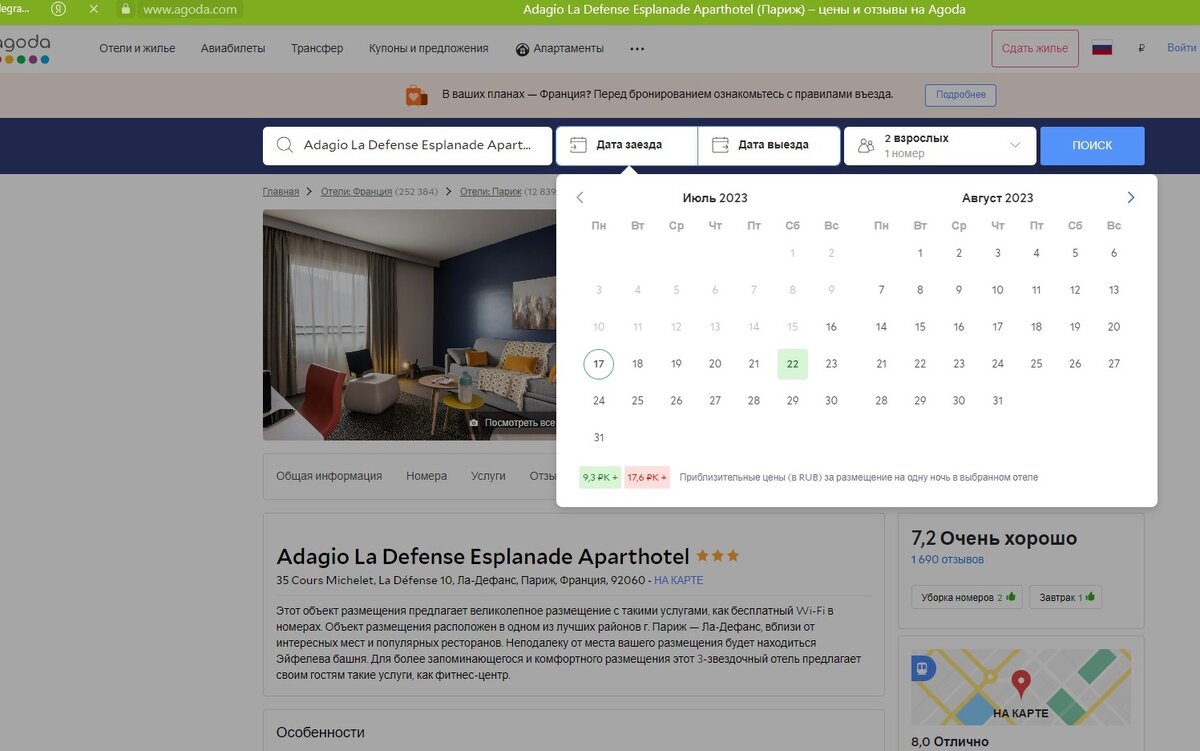Open the Апартаменты menu item
Image resolution: width=1200 pixels, height=751 pixels.
pos(560,48)
